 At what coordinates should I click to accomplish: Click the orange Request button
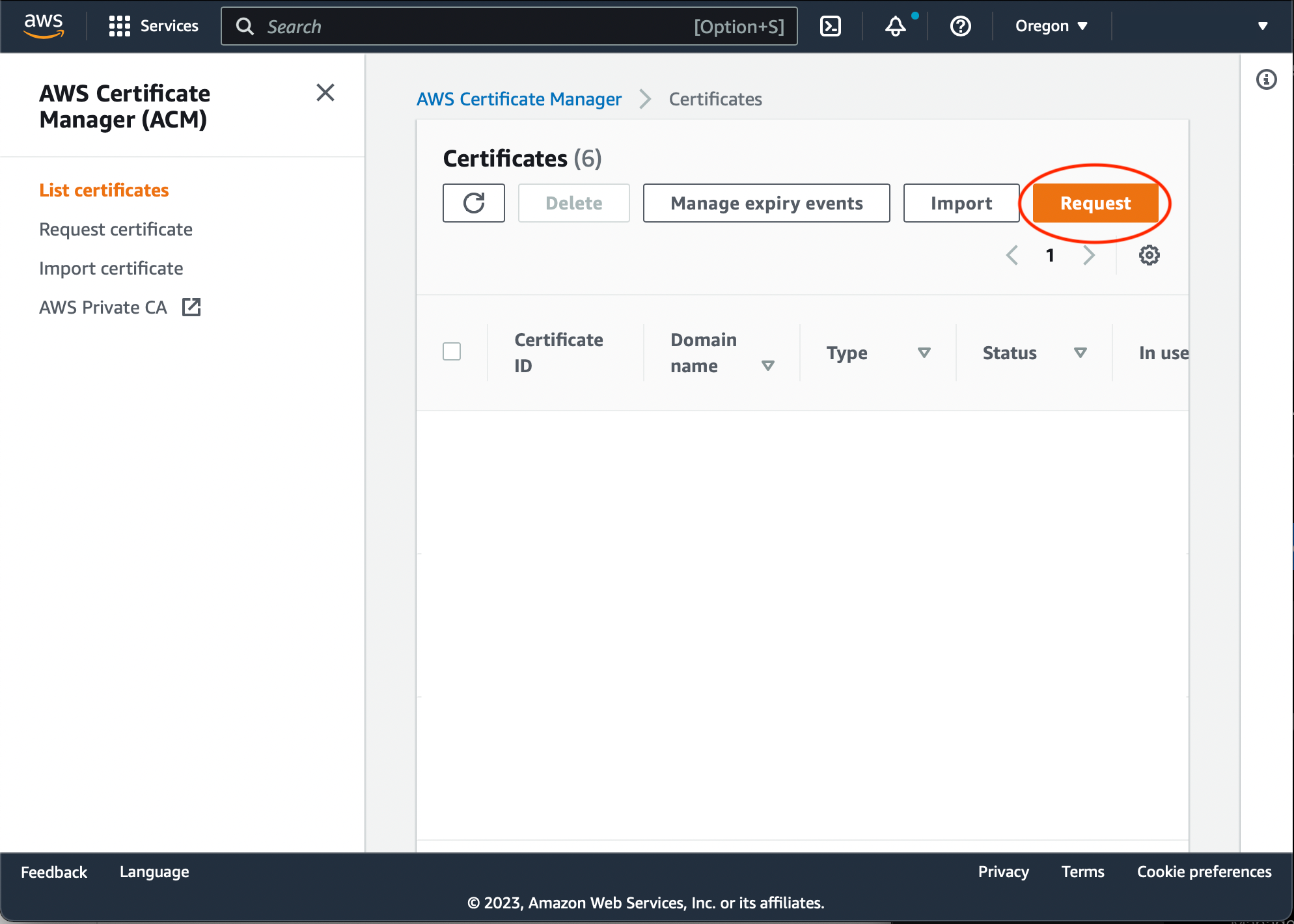[x=1095, y=203]
